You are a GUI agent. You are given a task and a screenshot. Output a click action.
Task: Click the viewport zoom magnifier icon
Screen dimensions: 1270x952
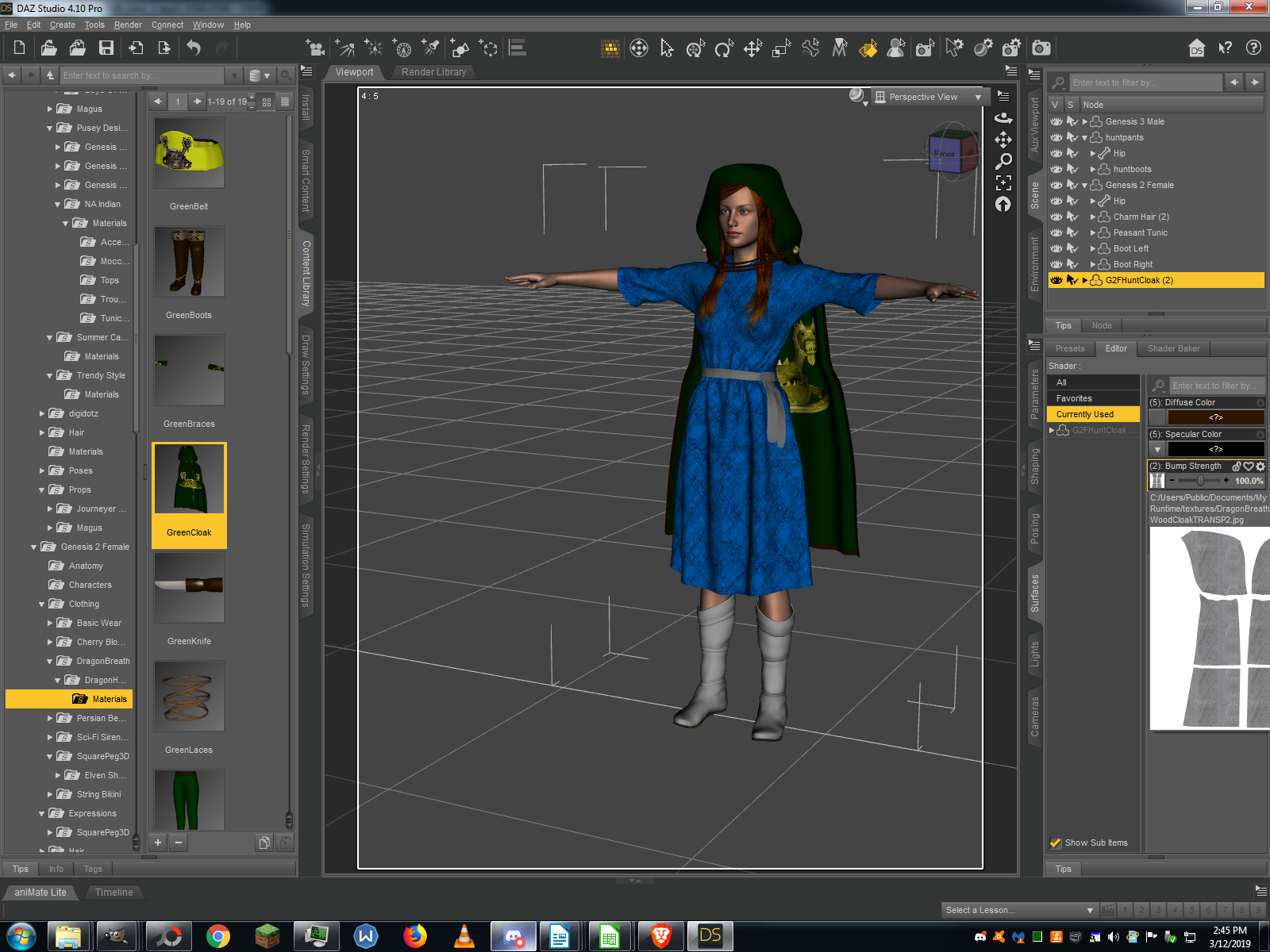pos(1003,161)
